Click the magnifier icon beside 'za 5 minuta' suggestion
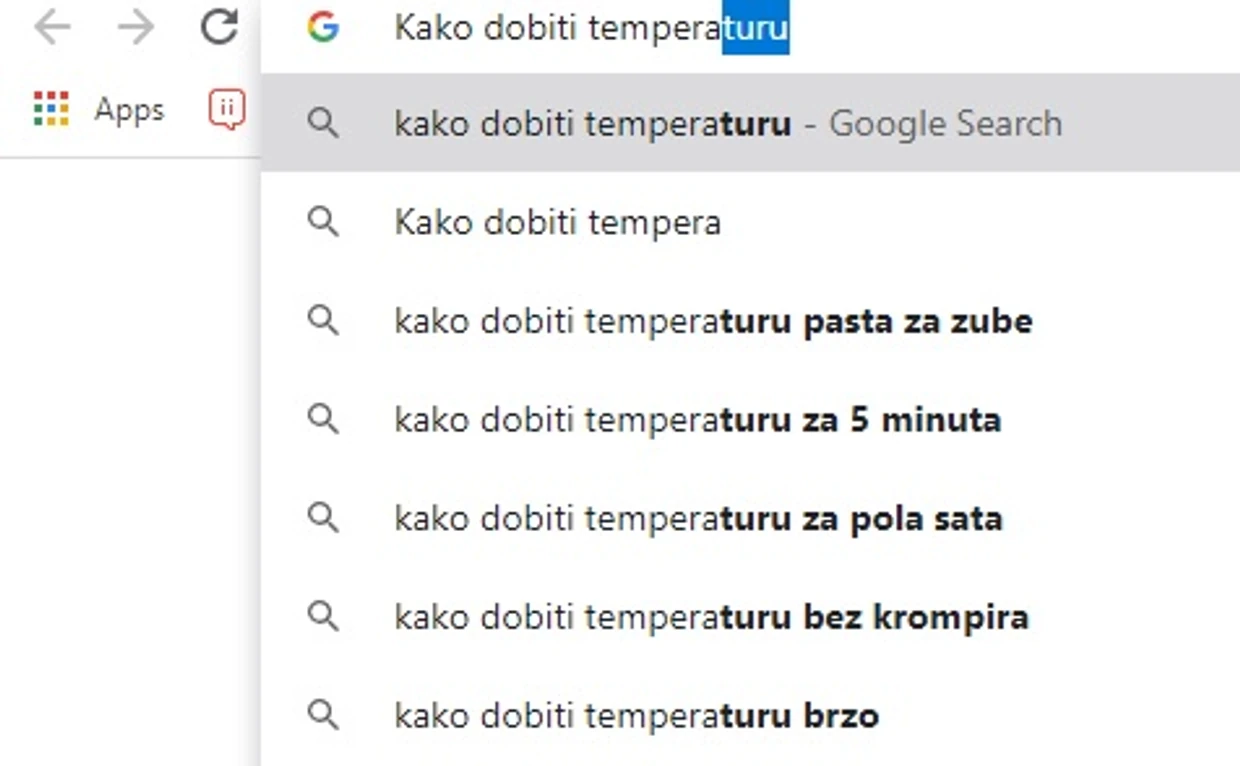1240x766 pixels. click(323, 419)
